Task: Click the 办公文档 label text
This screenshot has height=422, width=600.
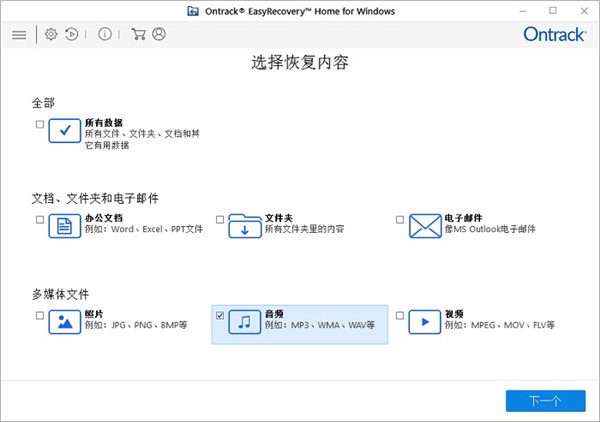Action: pyautogui.click(x=104, y=218)
